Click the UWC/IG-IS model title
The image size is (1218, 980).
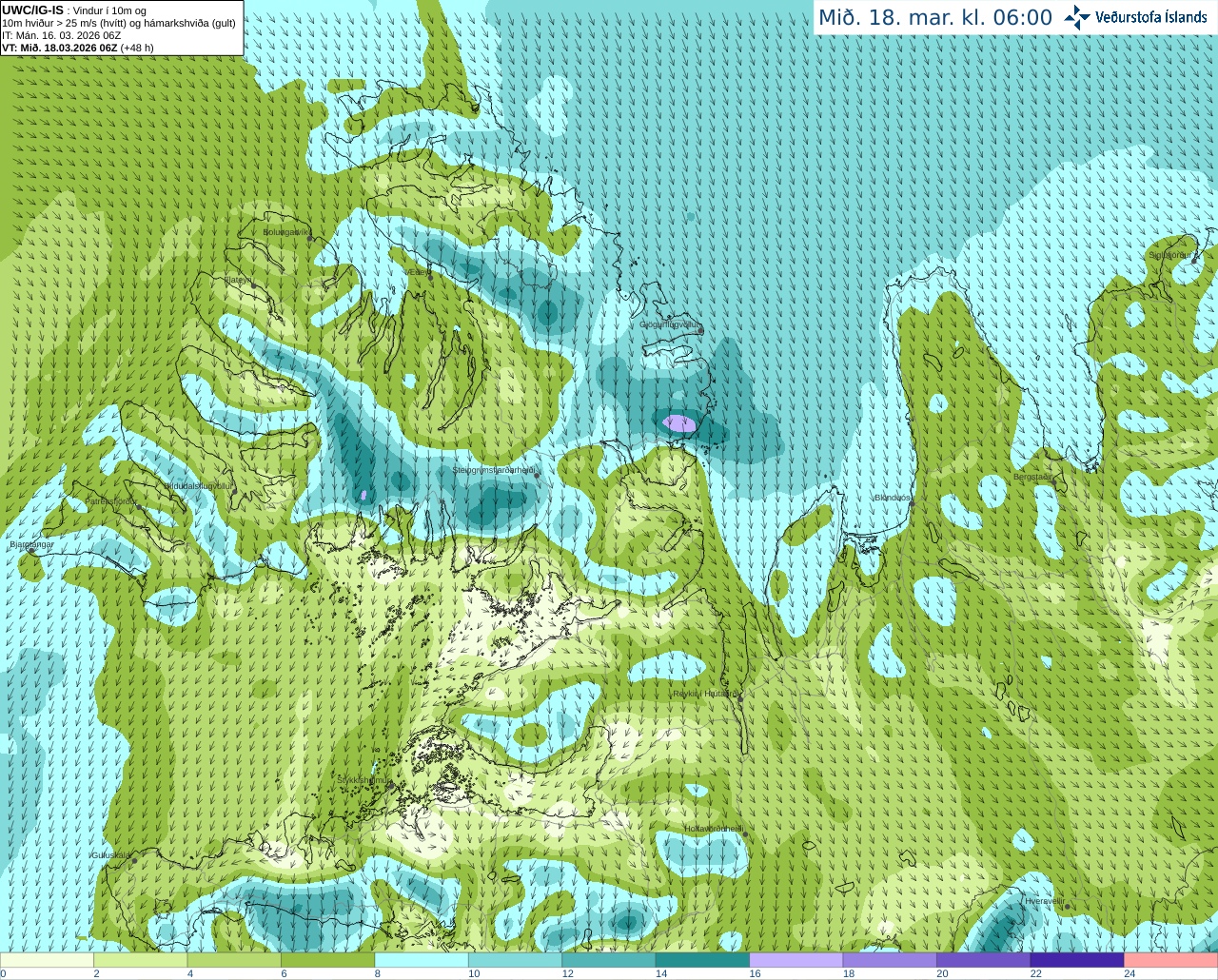click(x=32, y=10)
